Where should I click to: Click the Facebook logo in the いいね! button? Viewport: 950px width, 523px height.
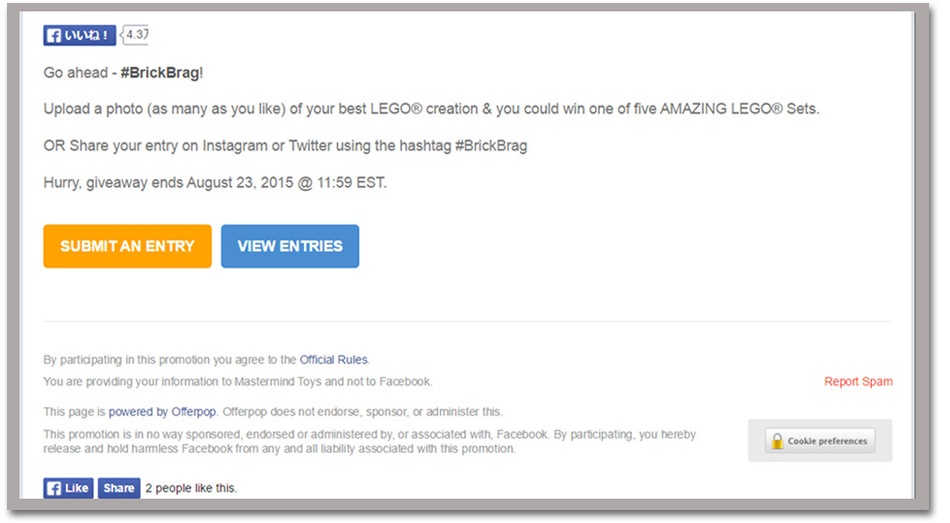tap(54, 35)
